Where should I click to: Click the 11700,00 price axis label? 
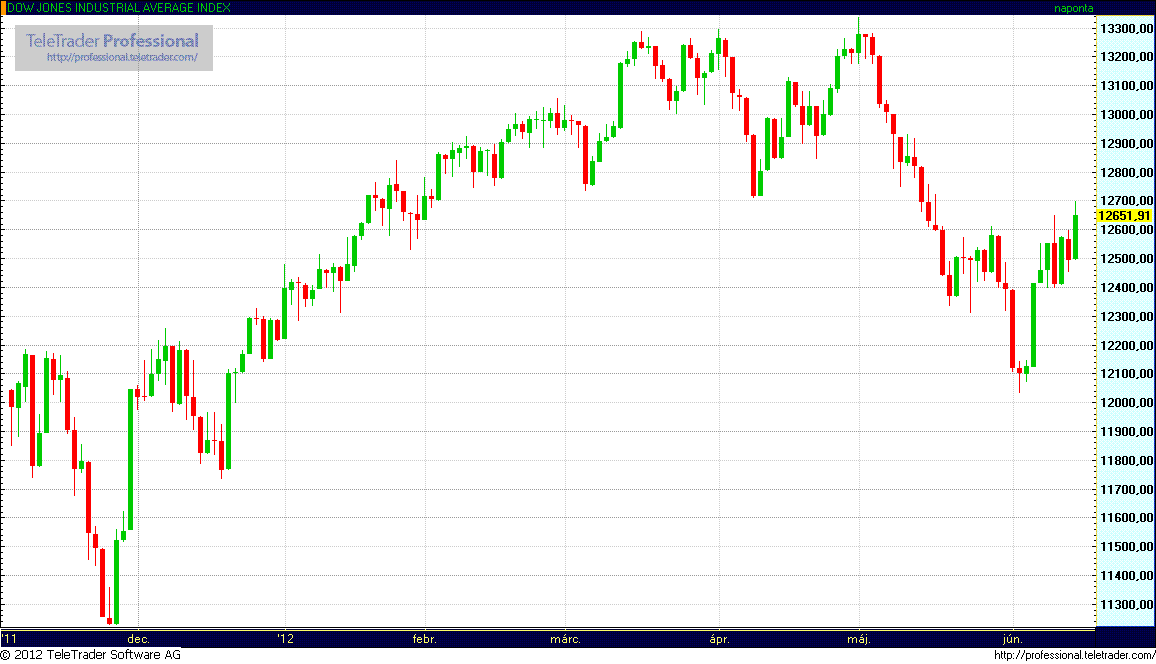(x=1126, y=489)
